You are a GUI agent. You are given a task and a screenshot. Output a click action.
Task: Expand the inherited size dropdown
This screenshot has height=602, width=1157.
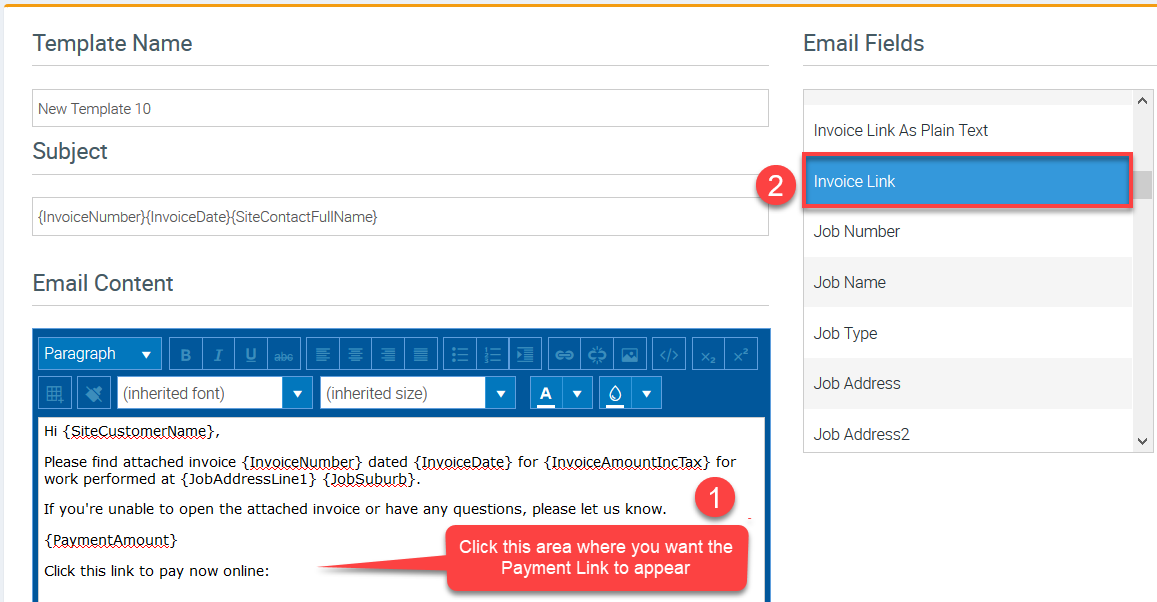[x=500, y=393]
